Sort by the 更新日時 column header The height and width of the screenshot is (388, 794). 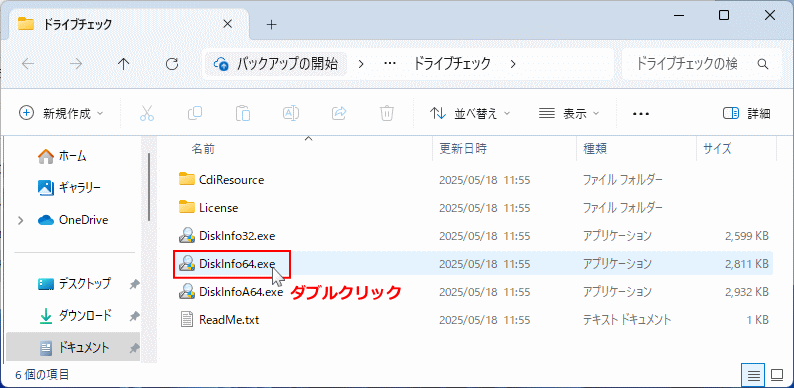tap(463, 148)
